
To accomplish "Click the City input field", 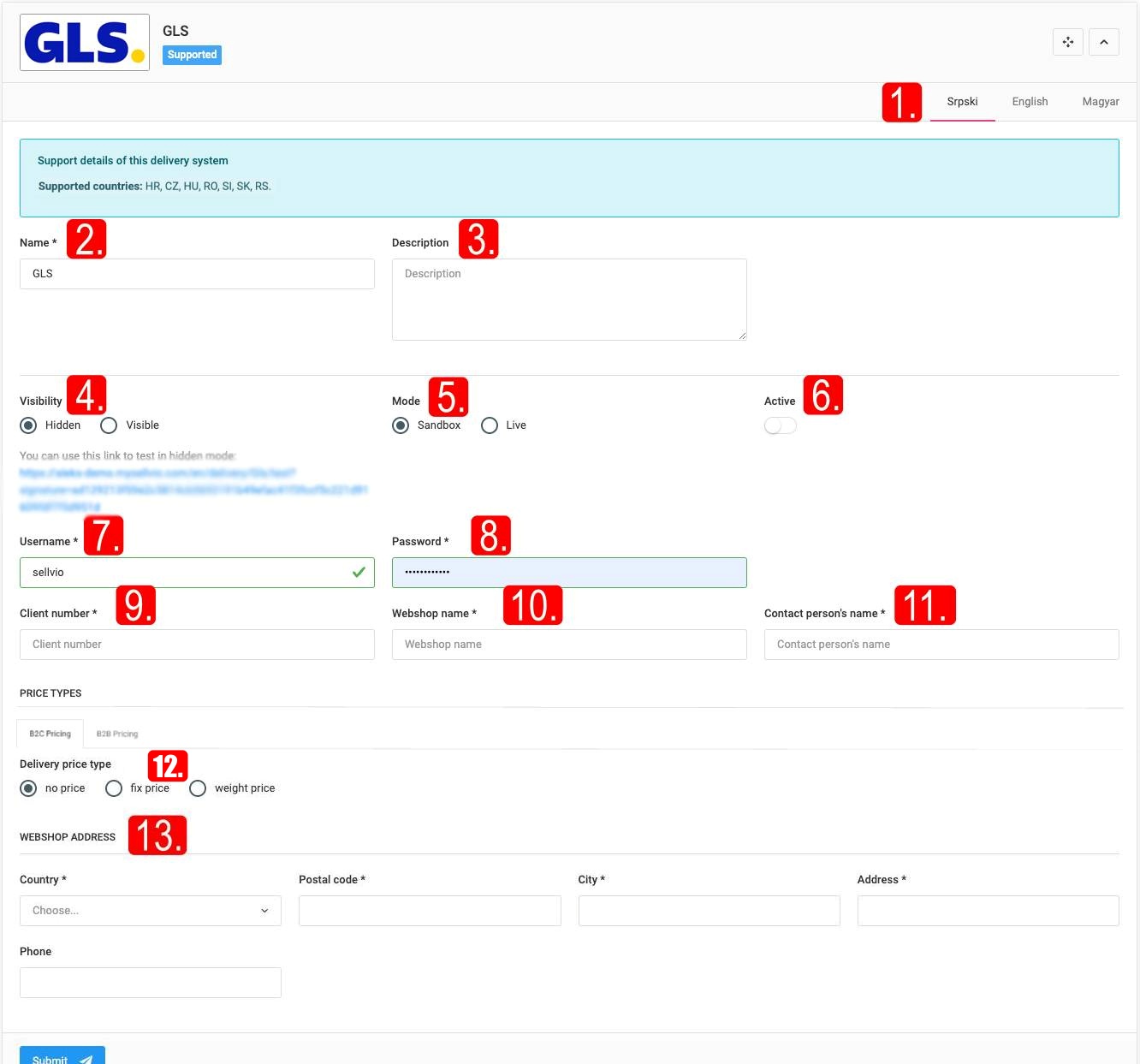I will pos(710,911).
